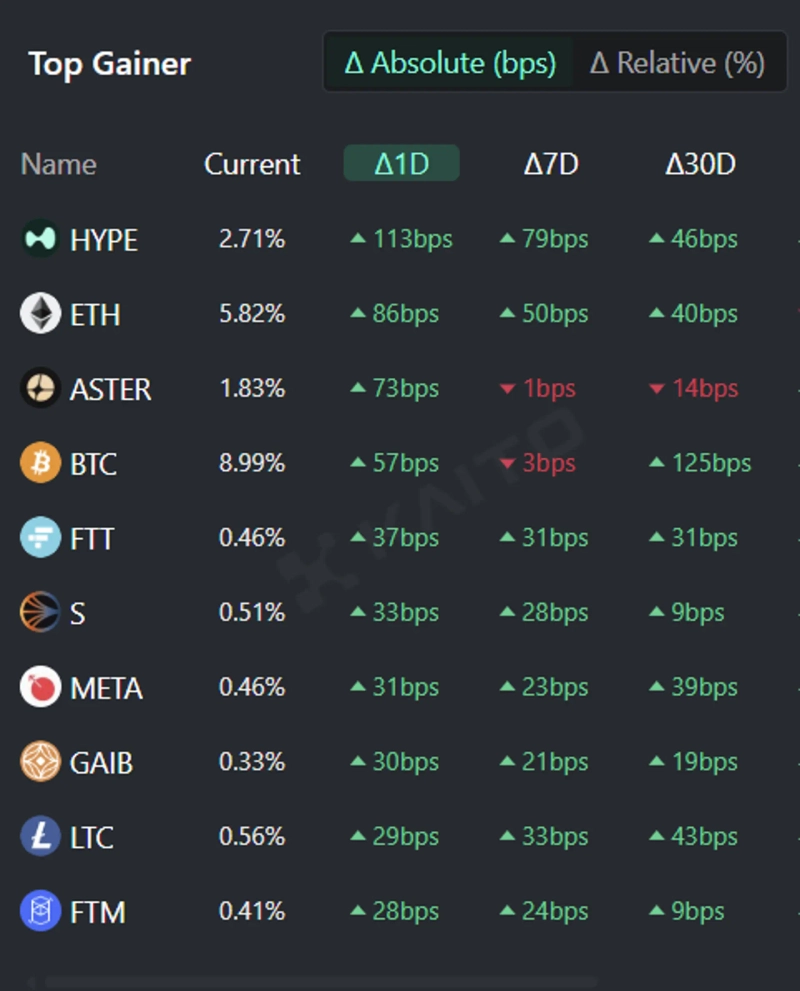Click the S token icon
800x991 pixels.
pos(41,612)
